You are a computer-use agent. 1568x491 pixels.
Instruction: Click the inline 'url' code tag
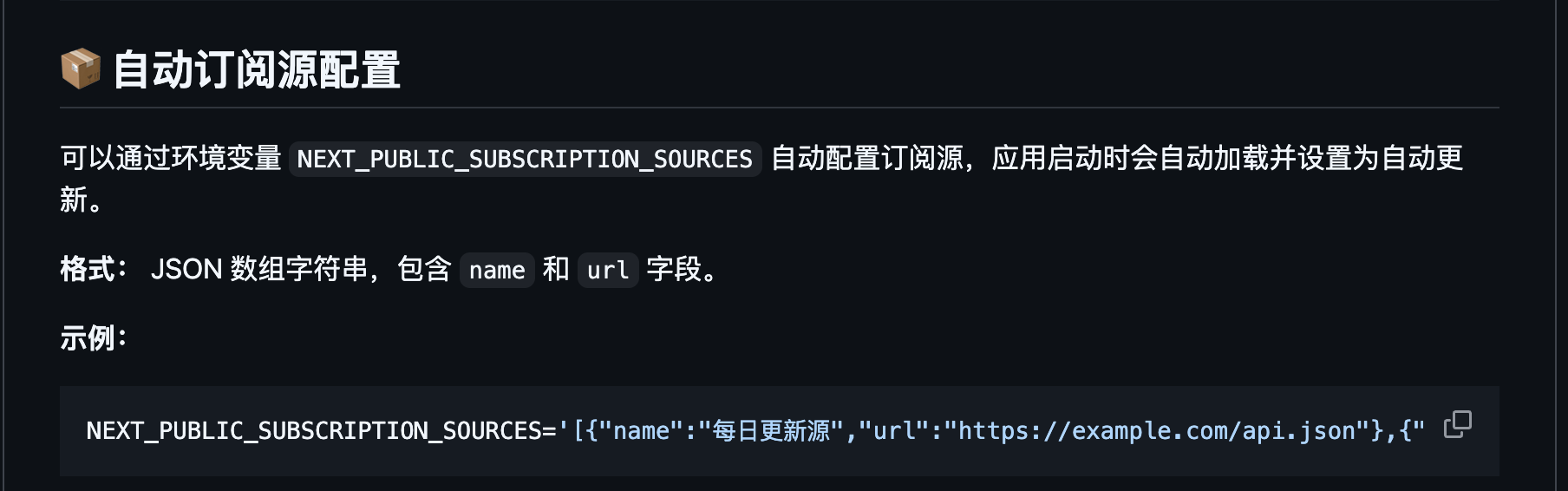[x=607, y=271]
